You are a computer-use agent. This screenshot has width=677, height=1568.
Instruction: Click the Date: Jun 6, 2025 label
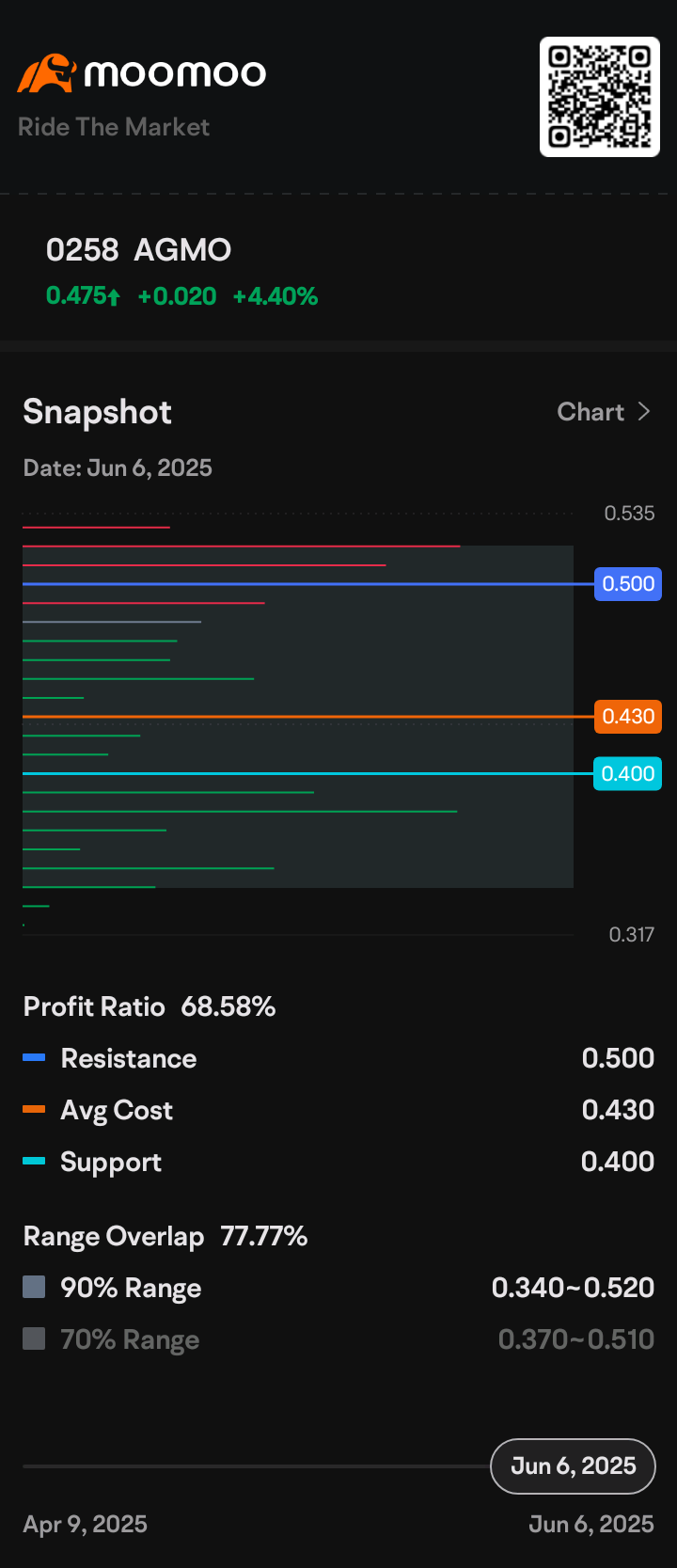118,468
